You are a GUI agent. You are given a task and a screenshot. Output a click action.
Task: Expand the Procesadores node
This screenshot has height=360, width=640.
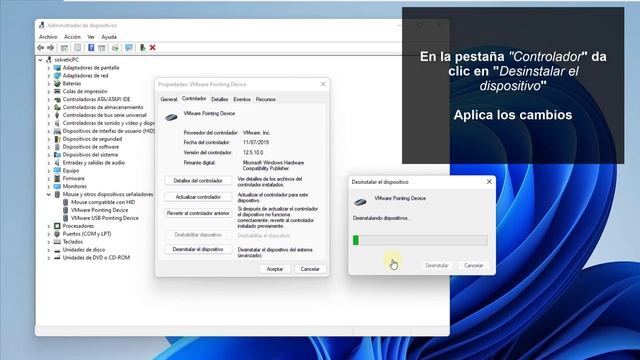click(49, 226)
